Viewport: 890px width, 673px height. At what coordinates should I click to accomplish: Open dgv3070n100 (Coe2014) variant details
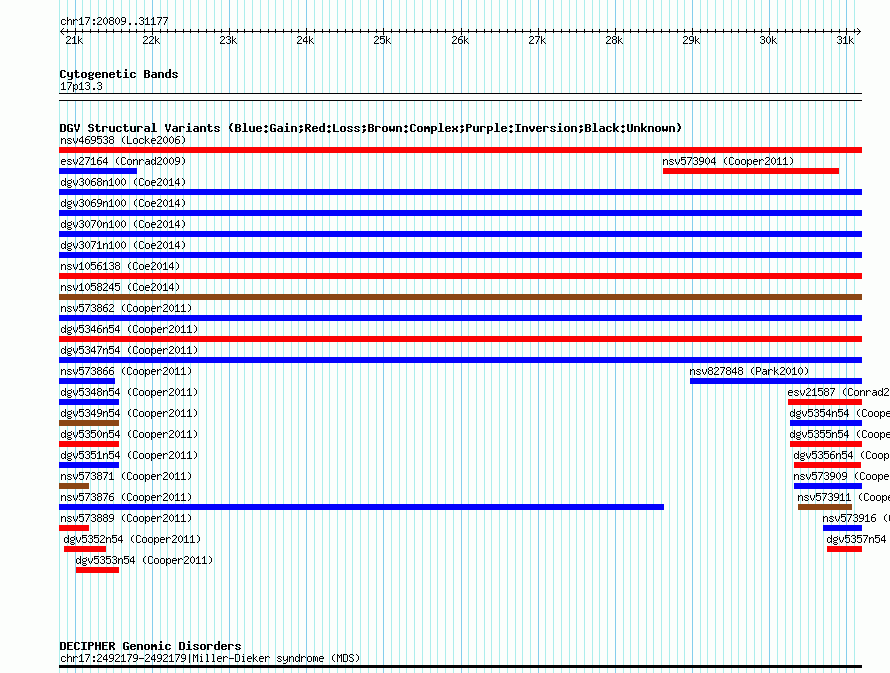click(460, 234)
